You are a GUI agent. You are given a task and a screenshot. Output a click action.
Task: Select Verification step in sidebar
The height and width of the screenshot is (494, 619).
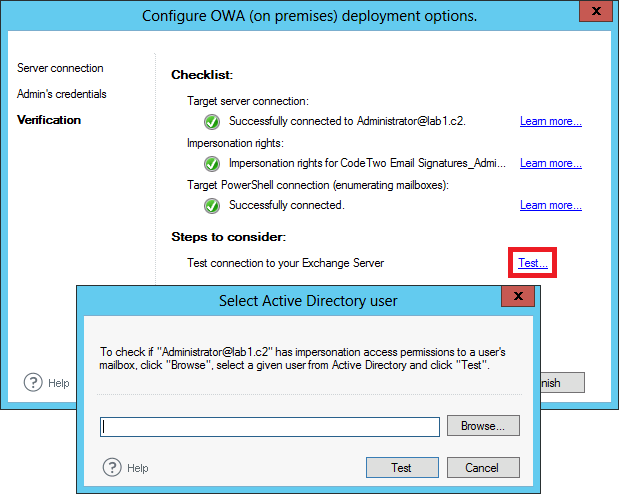[x=49, y=120]
